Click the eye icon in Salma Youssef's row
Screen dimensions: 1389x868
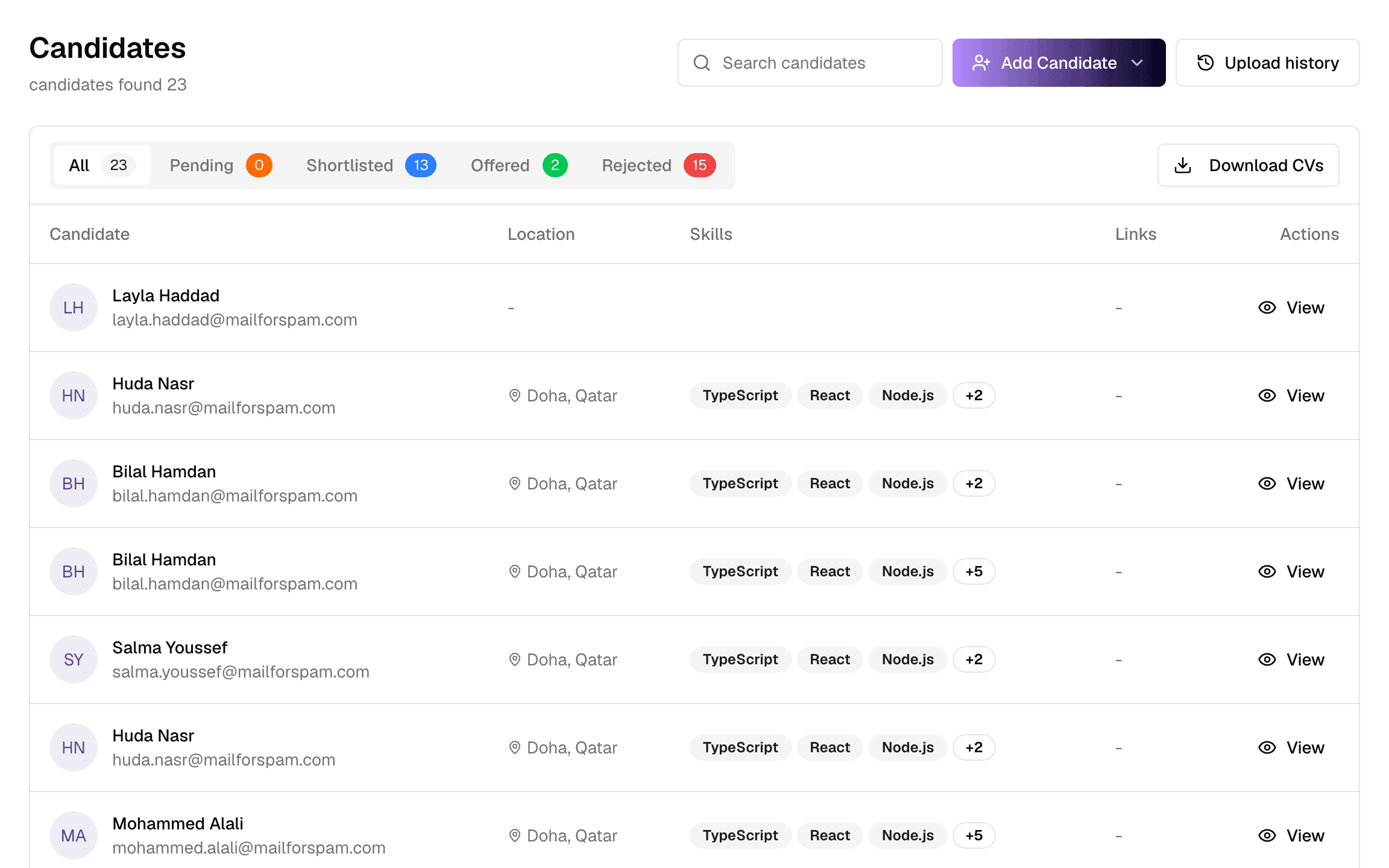[1267, 659]
